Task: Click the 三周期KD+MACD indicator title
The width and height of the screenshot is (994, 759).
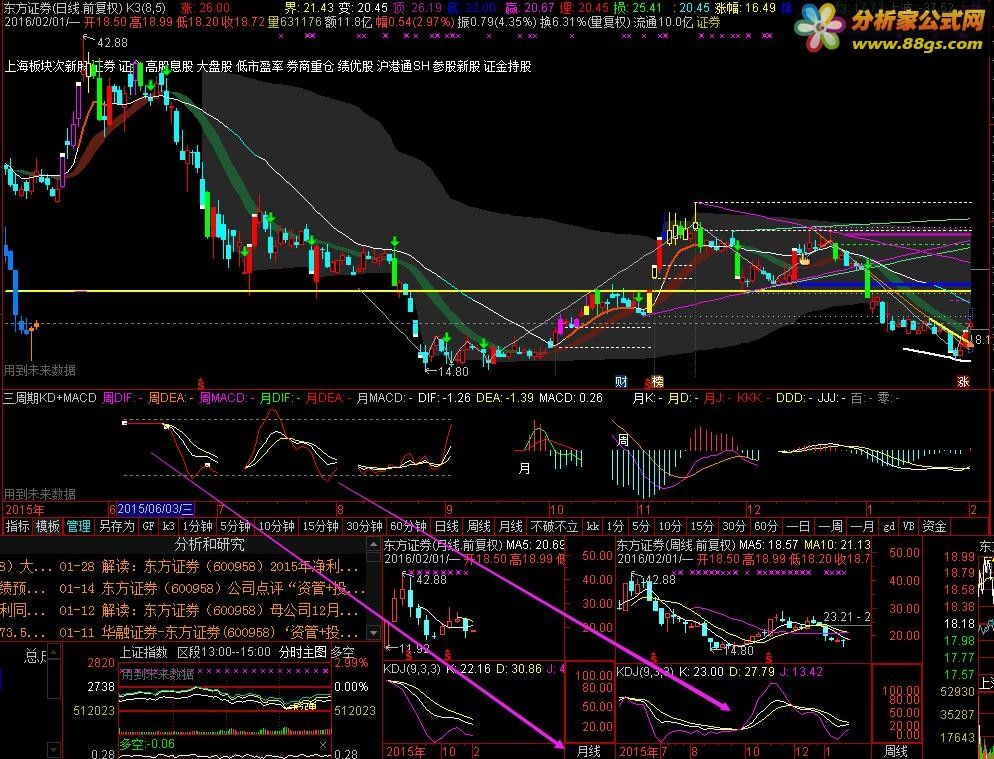Action: coord(50,398)
